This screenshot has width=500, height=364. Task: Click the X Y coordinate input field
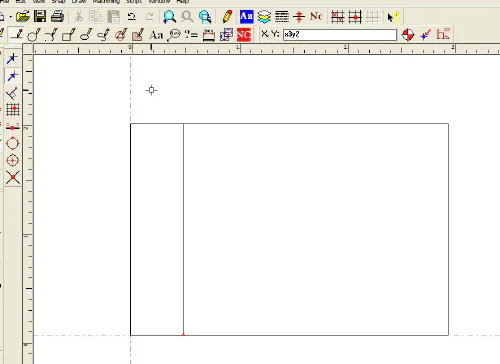[x=340, y=35]
